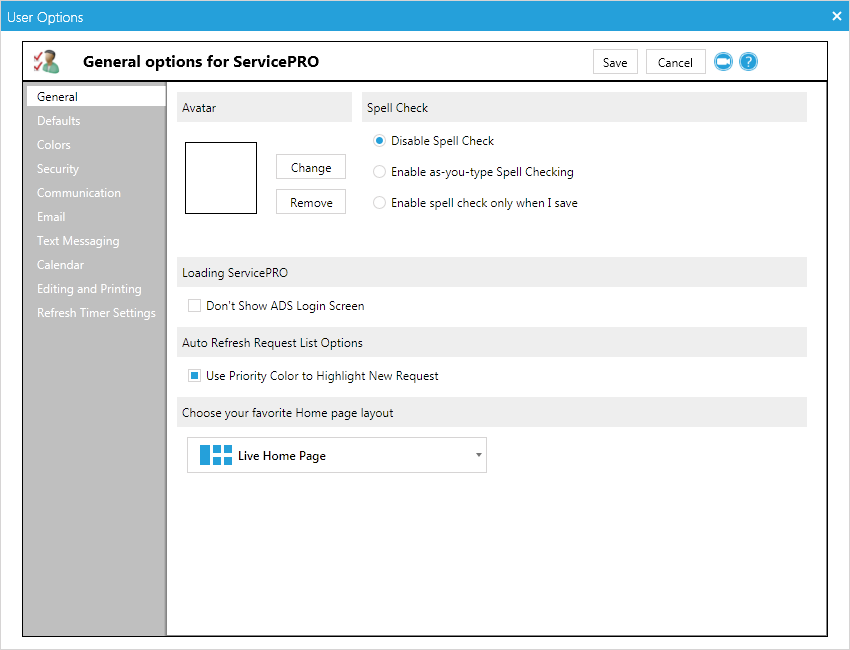
Task: Open the blue help question mark icon
Action: tap(748, 62)
